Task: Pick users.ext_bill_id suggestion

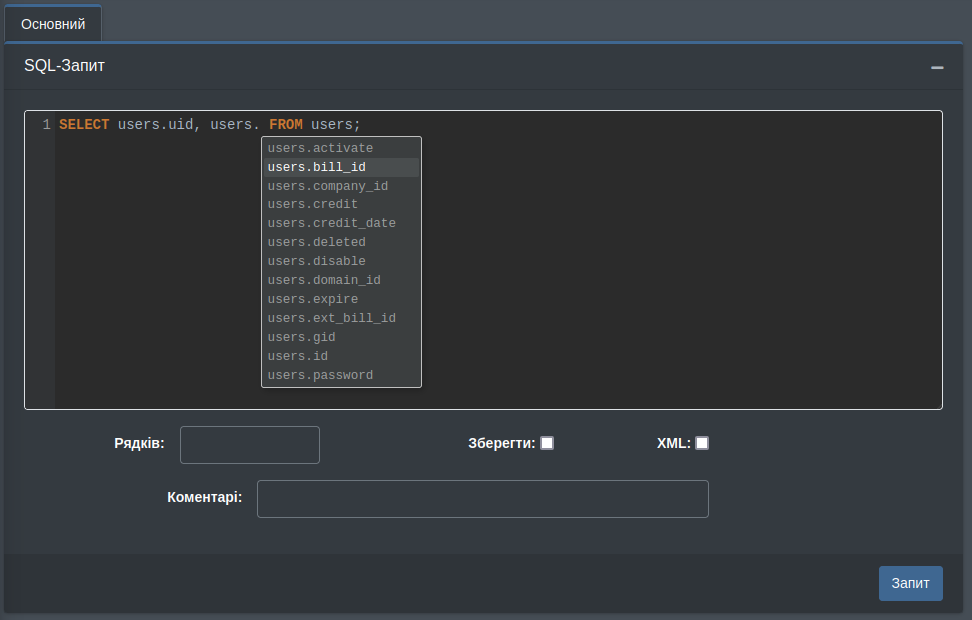Action: [332, 318]
